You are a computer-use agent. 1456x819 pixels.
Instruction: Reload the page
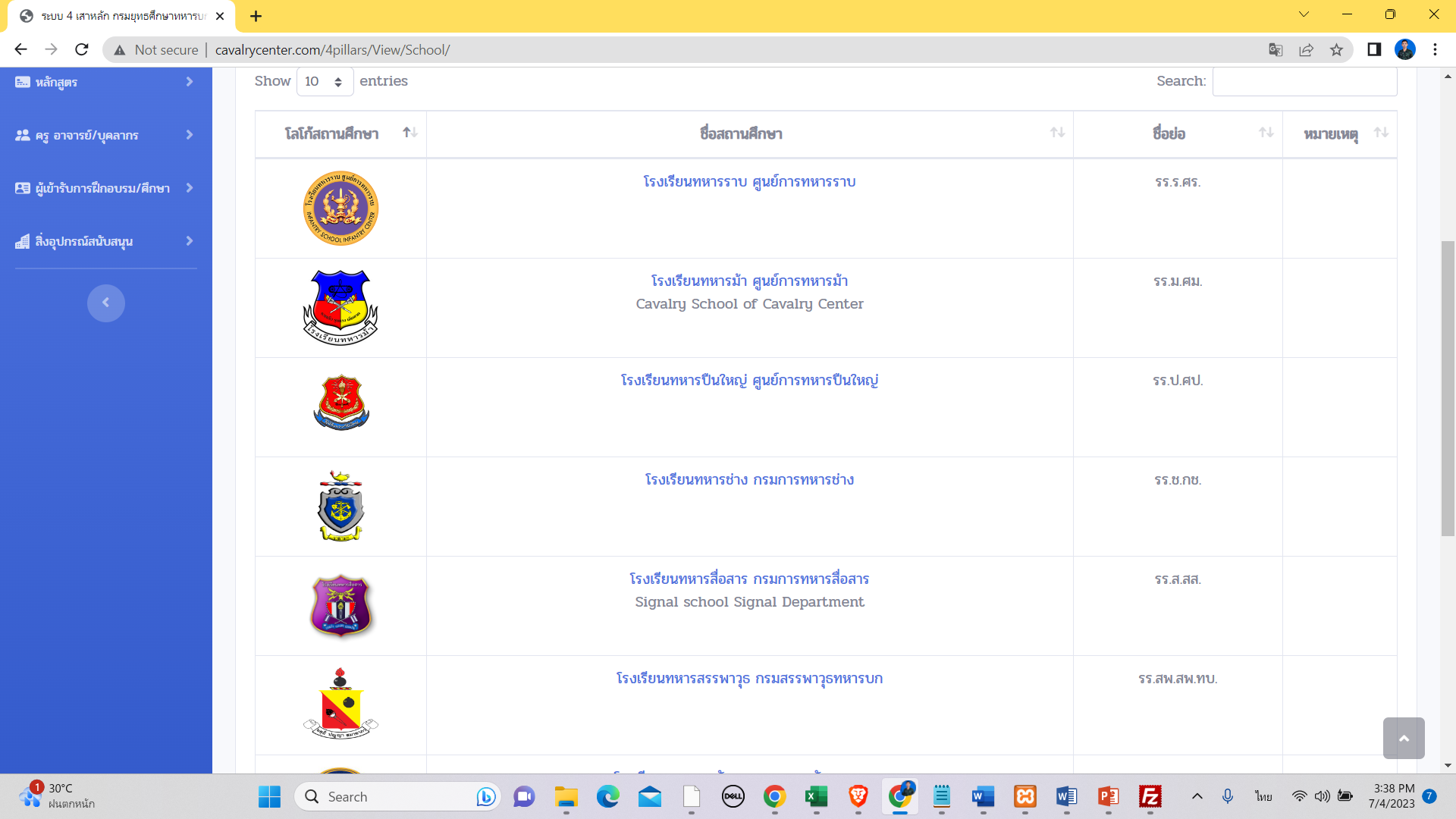click(x=82, y=50)
